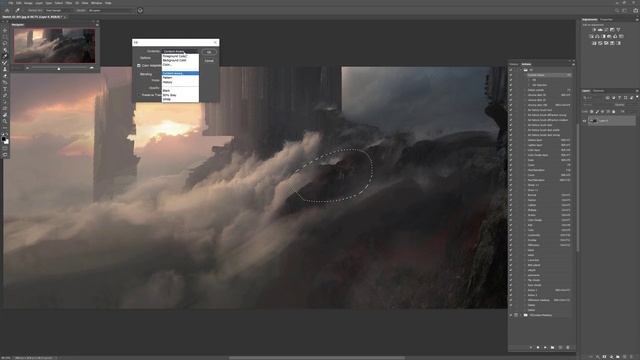Toggle checkmark for 3D Creation Presets set
Viewport: 640px width, 360px height.
[511, 315]
